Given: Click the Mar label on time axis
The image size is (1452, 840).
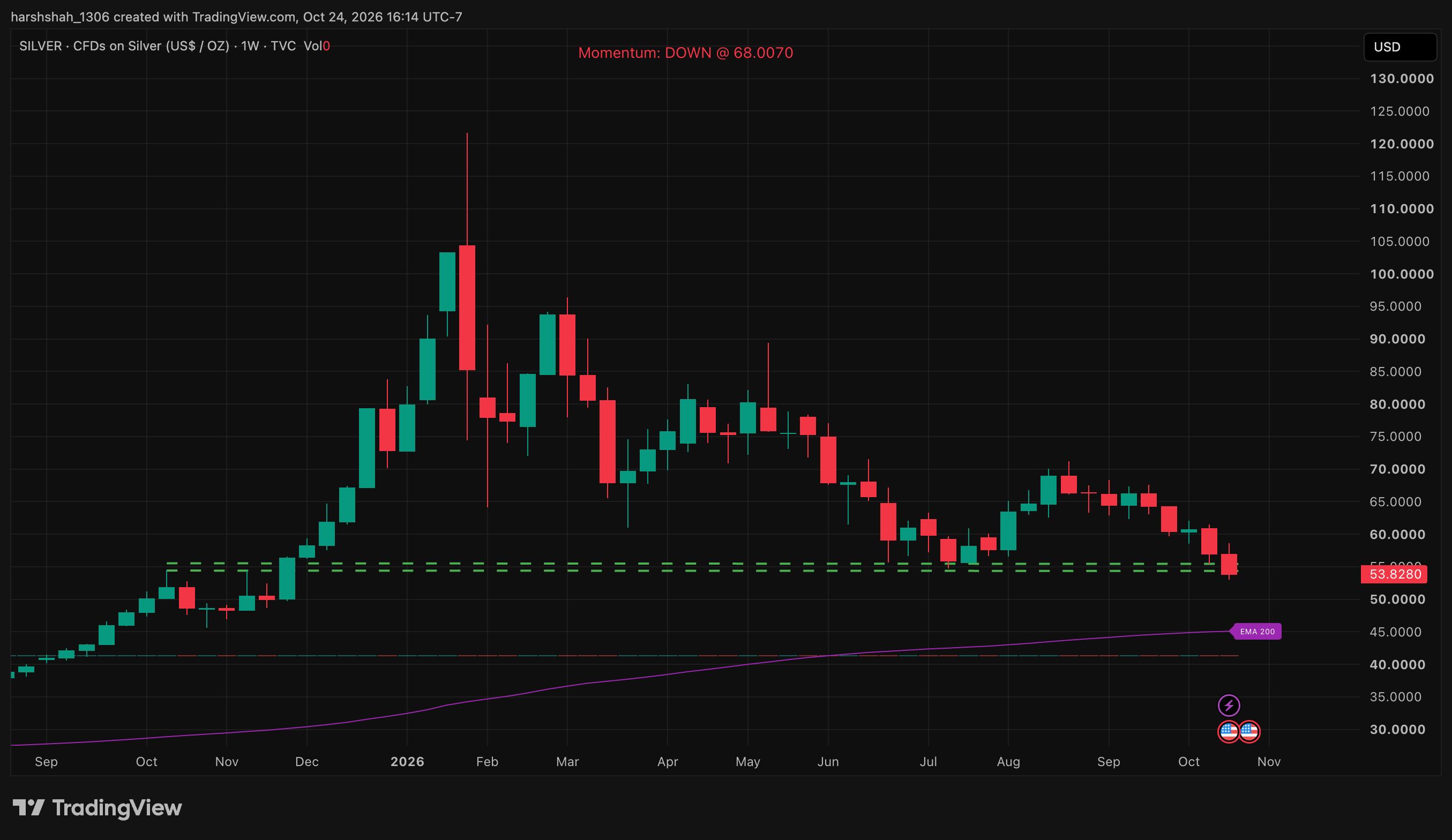Looking at the screenshot, I should pos(567,762).
